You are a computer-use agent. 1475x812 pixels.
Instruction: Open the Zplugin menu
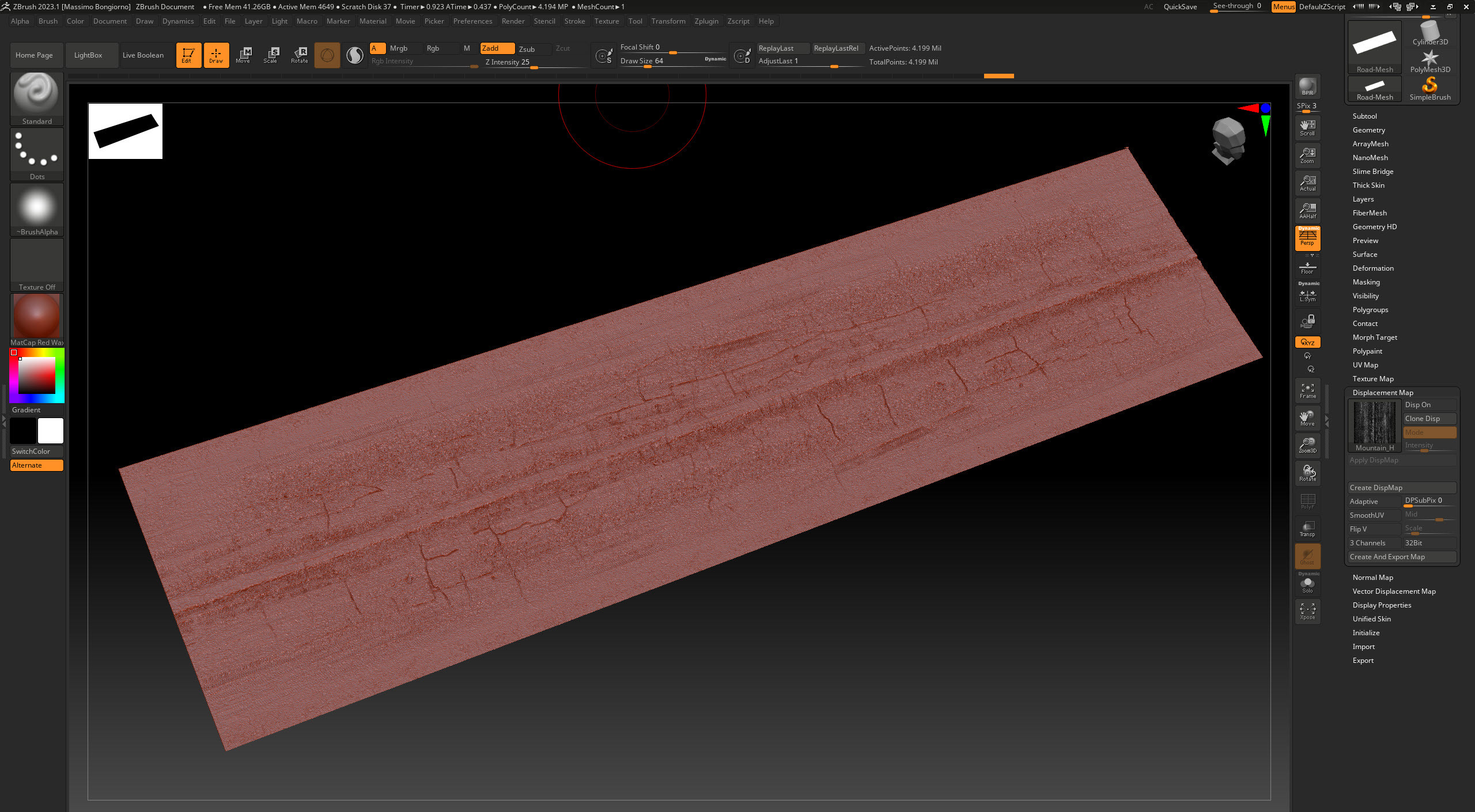[706, 21]
